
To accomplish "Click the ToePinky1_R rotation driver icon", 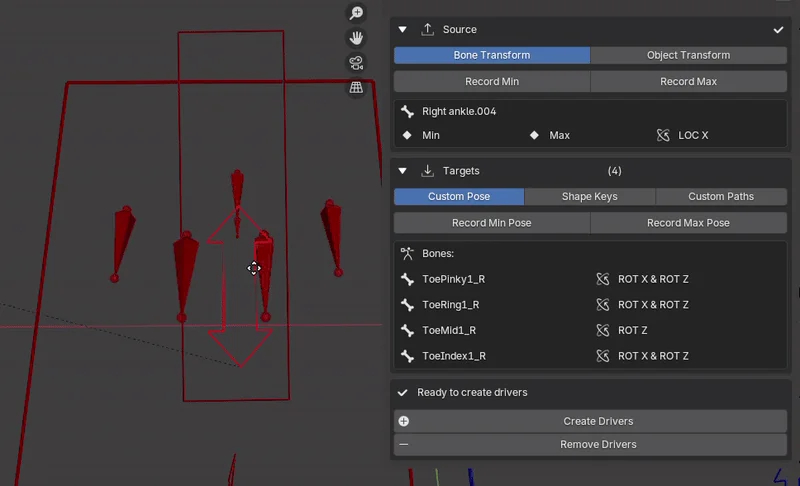I will point(603,279).
